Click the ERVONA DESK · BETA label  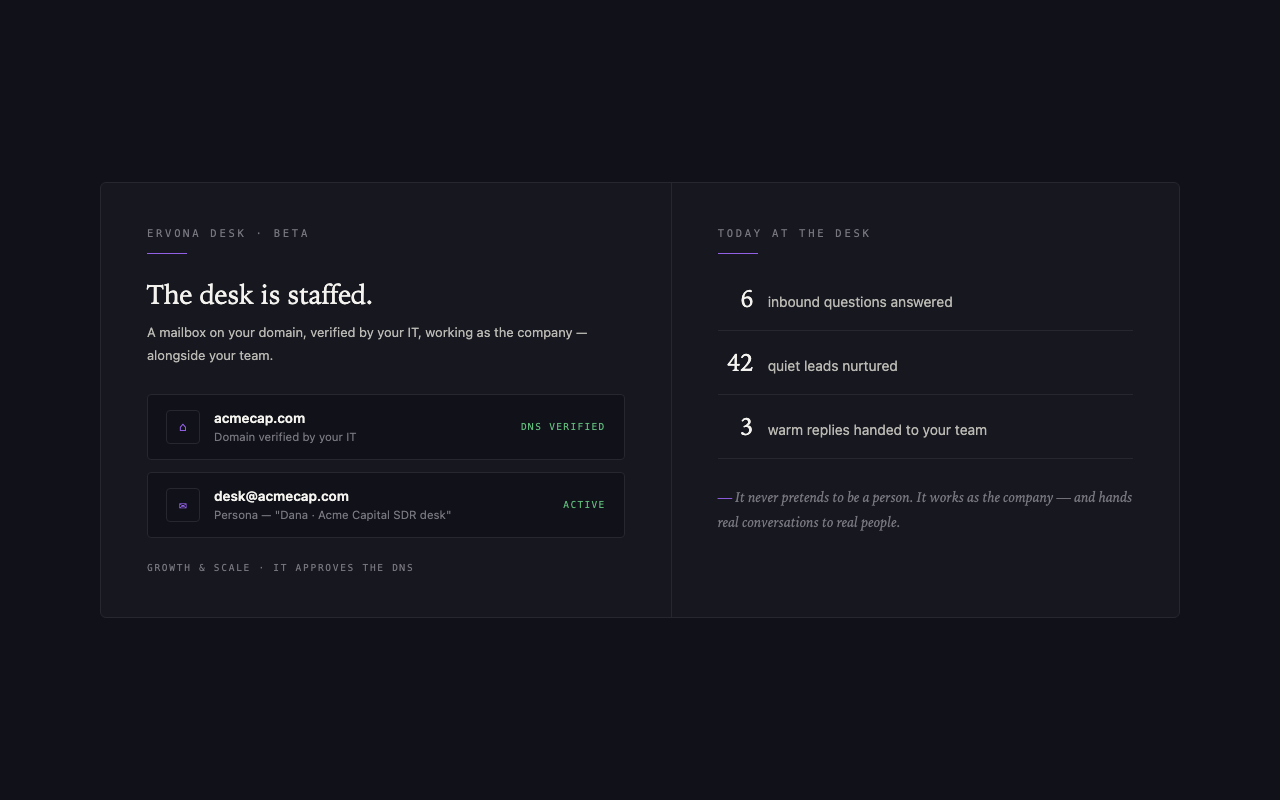228,233
